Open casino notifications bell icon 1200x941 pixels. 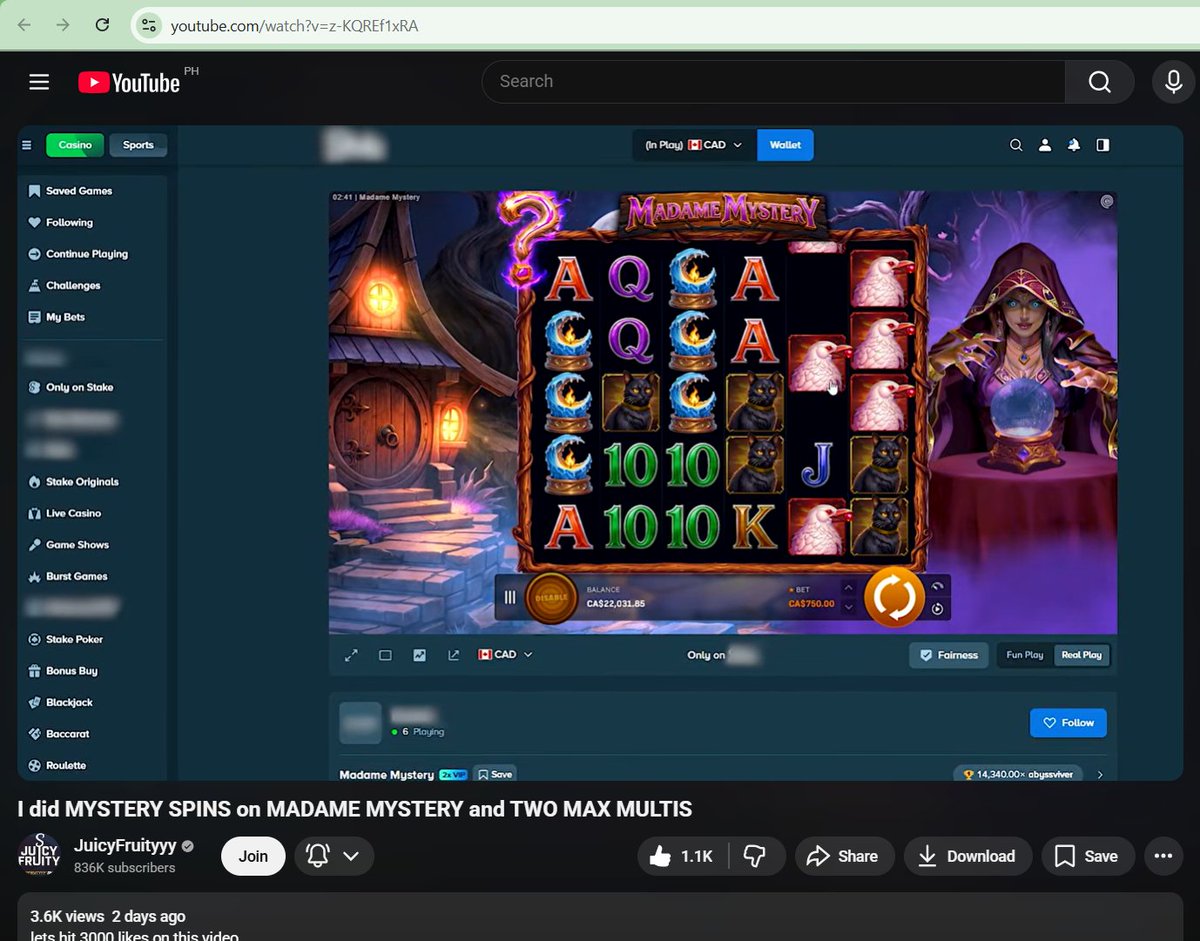(1074, 145)
